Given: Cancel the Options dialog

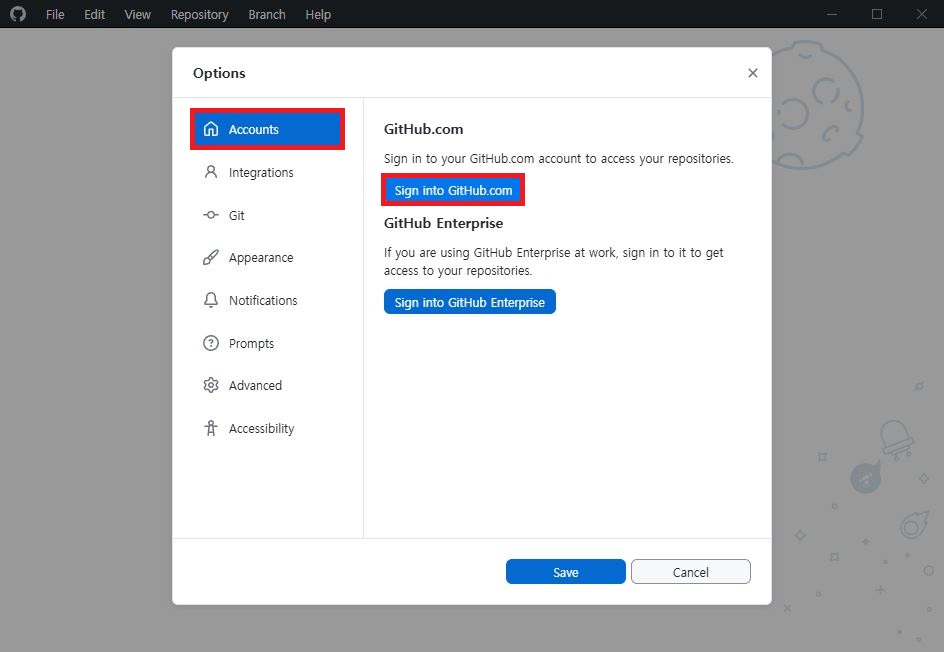Looking at the screenshot, I should pos(691,572).
